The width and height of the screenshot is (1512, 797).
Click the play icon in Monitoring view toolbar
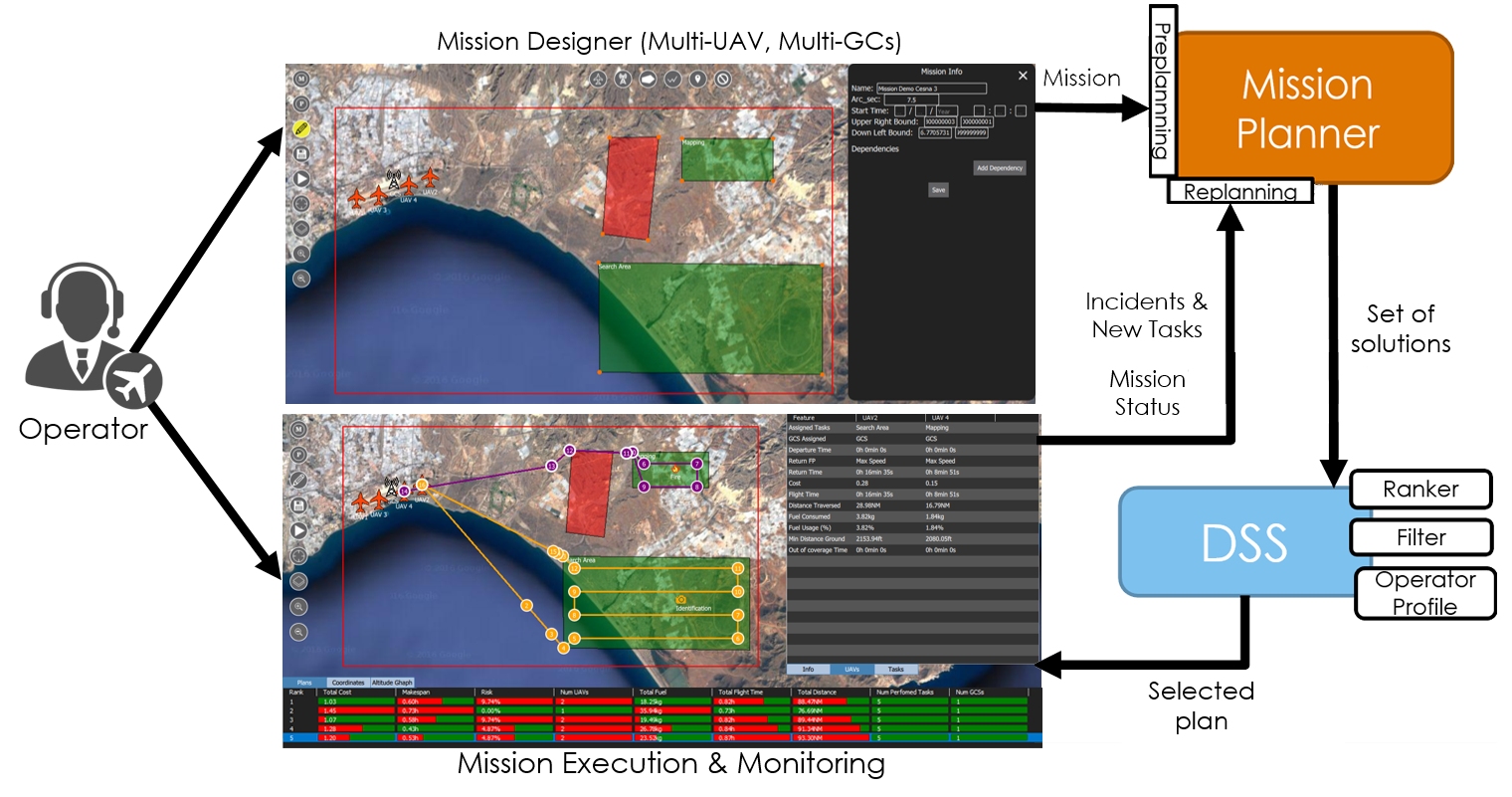298,530
